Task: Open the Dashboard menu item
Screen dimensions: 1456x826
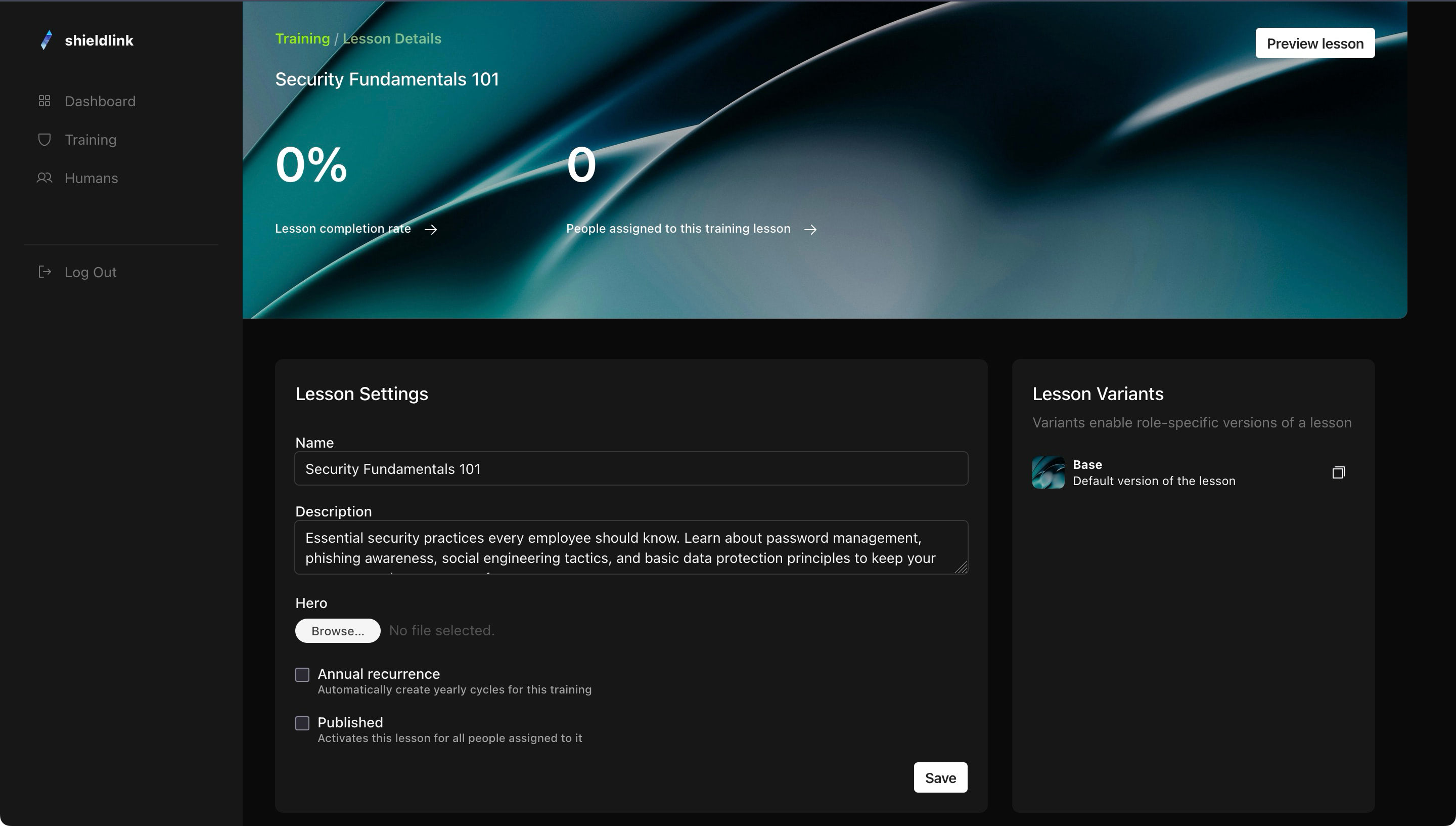Action: pos(100,101)
